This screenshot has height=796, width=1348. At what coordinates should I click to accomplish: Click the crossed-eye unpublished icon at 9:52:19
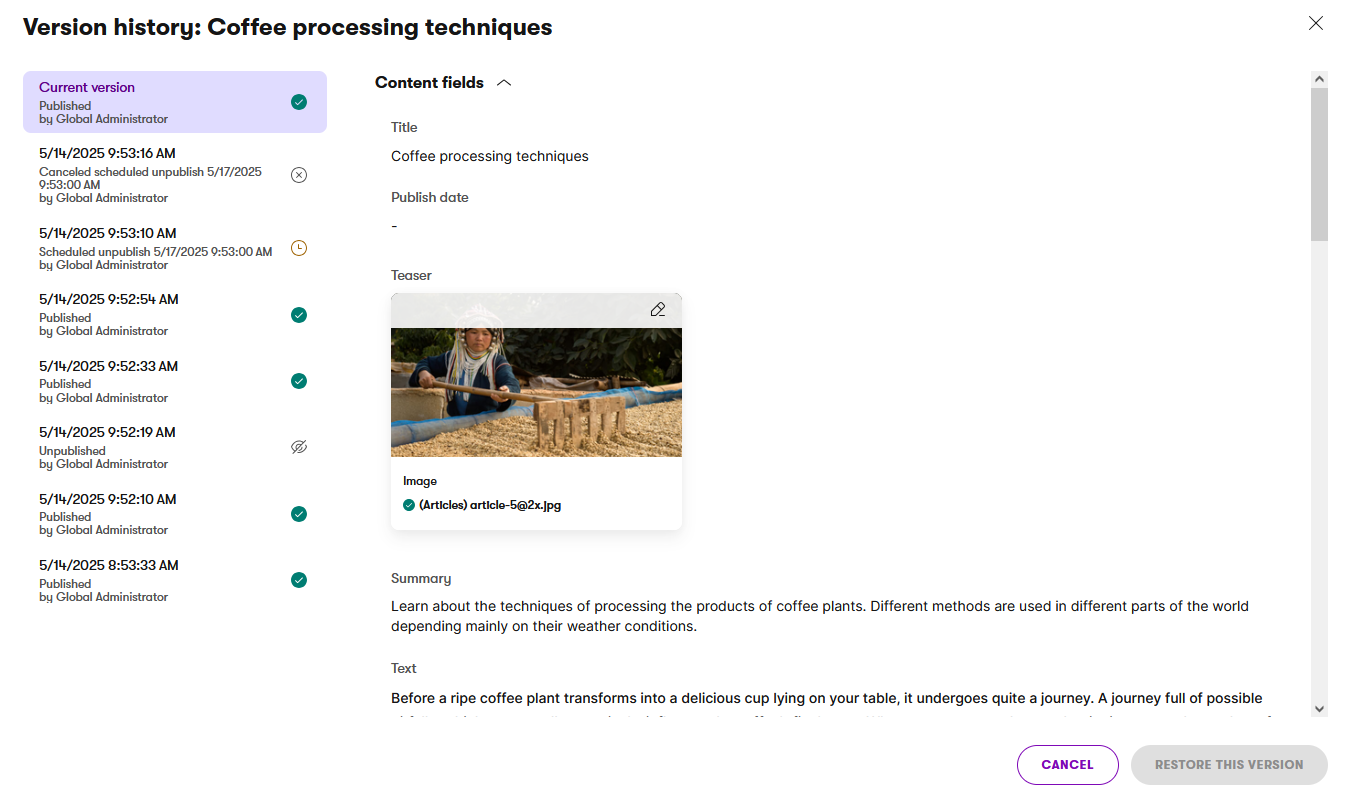[298, 447]
